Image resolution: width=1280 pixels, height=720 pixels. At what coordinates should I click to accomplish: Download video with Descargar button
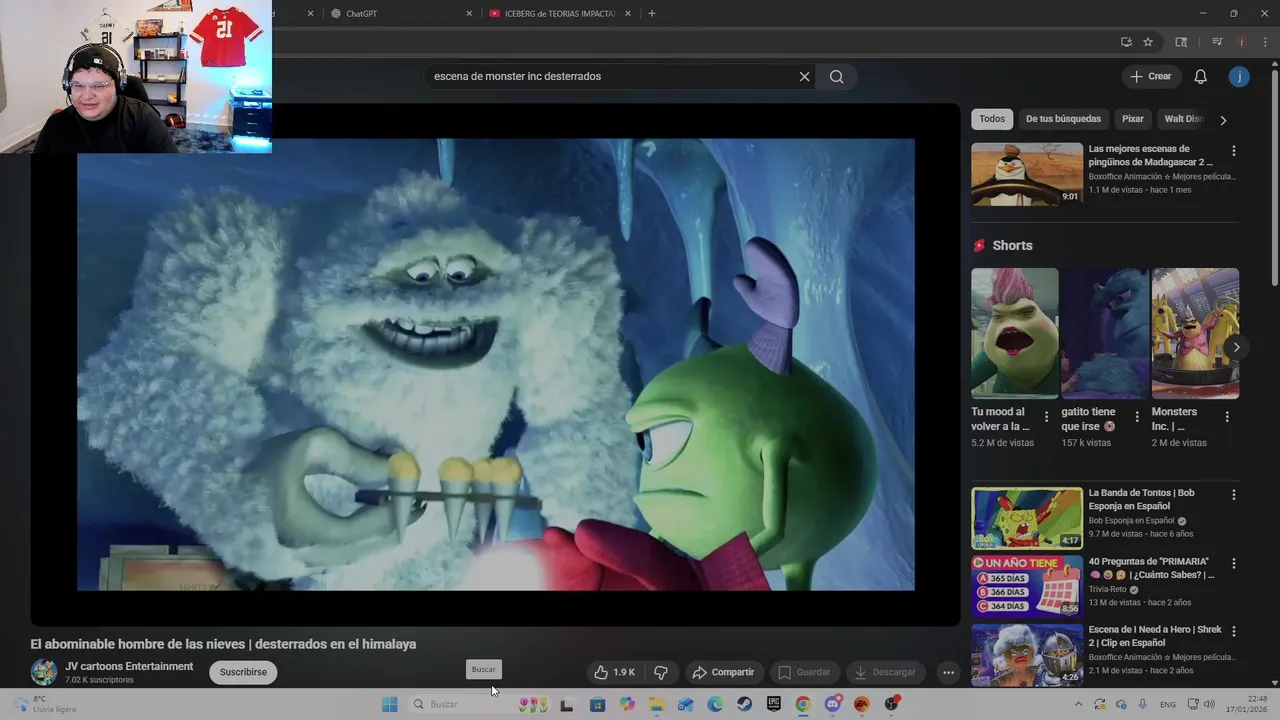[885, 672]
